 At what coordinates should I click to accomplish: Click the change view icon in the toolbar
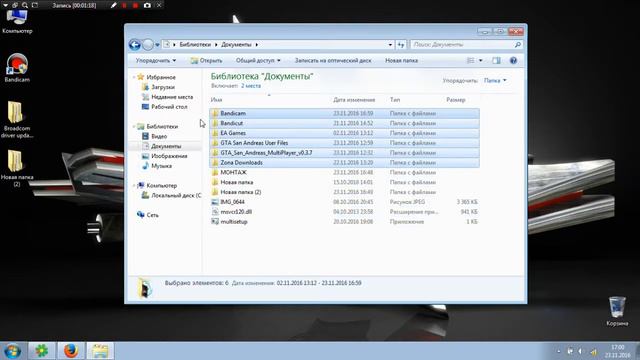click(x=471, y=60)
